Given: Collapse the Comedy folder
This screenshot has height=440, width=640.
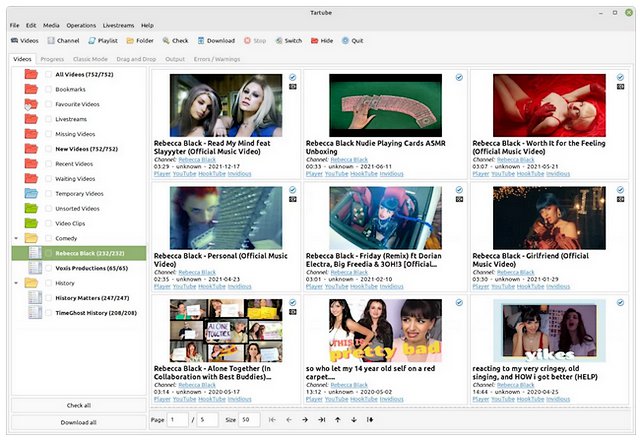Looking at the screenshot, I should click(16, 238).
